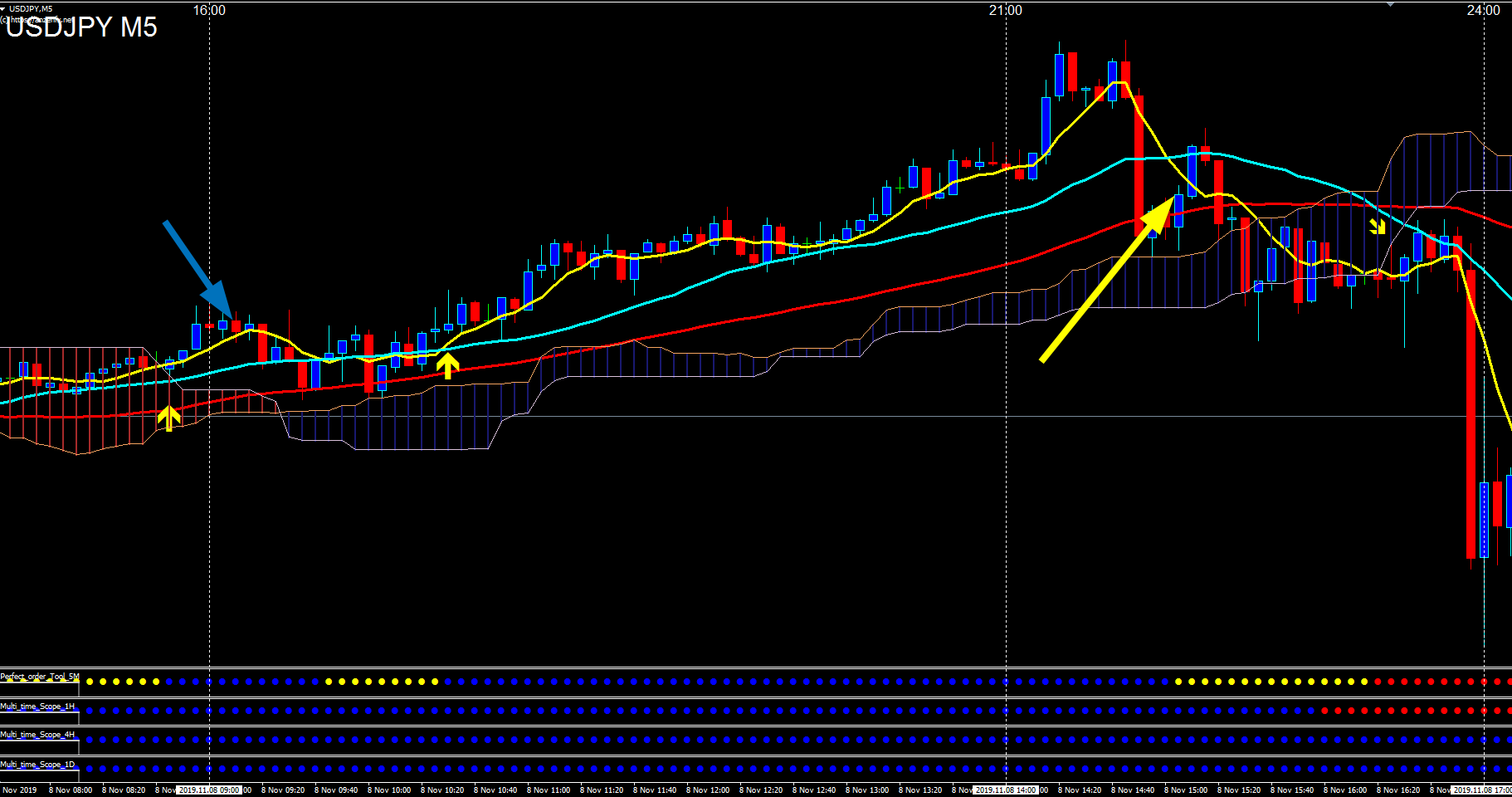Click the 8 Nov 11:00 time label
The image size is (1512, 797).
(x=549, y=790)
